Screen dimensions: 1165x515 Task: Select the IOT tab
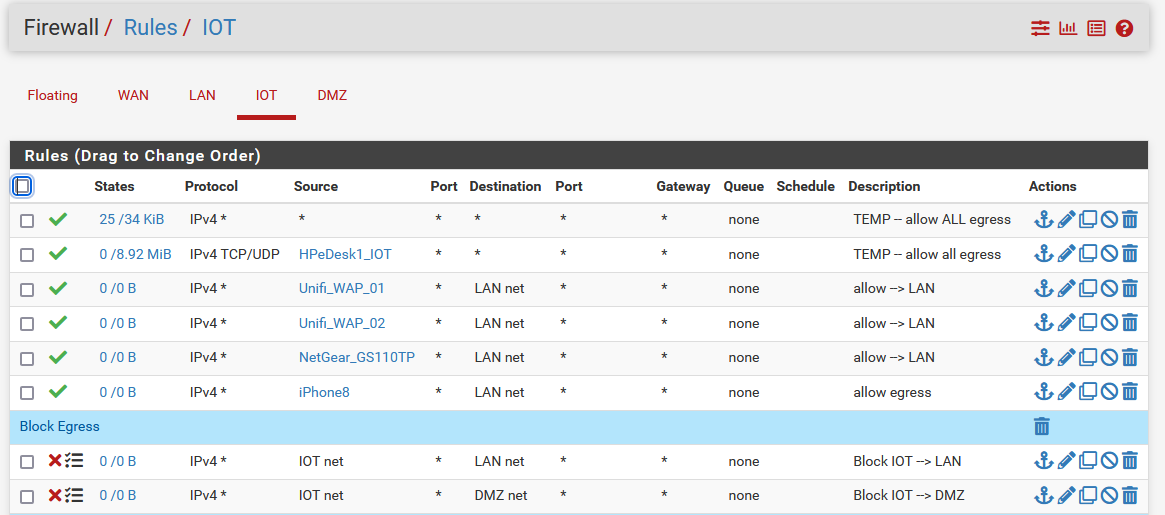click(266, 95)
